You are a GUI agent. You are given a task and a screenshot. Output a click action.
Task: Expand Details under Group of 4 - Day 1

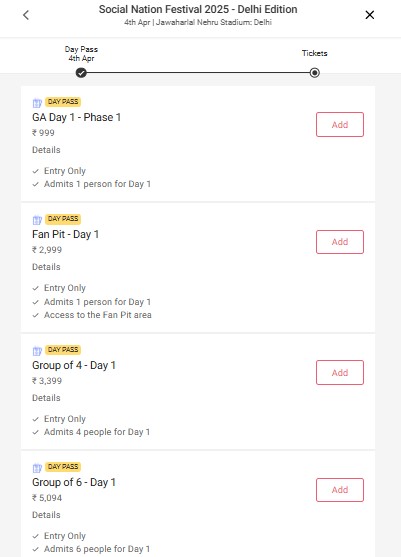click(46, 398)
